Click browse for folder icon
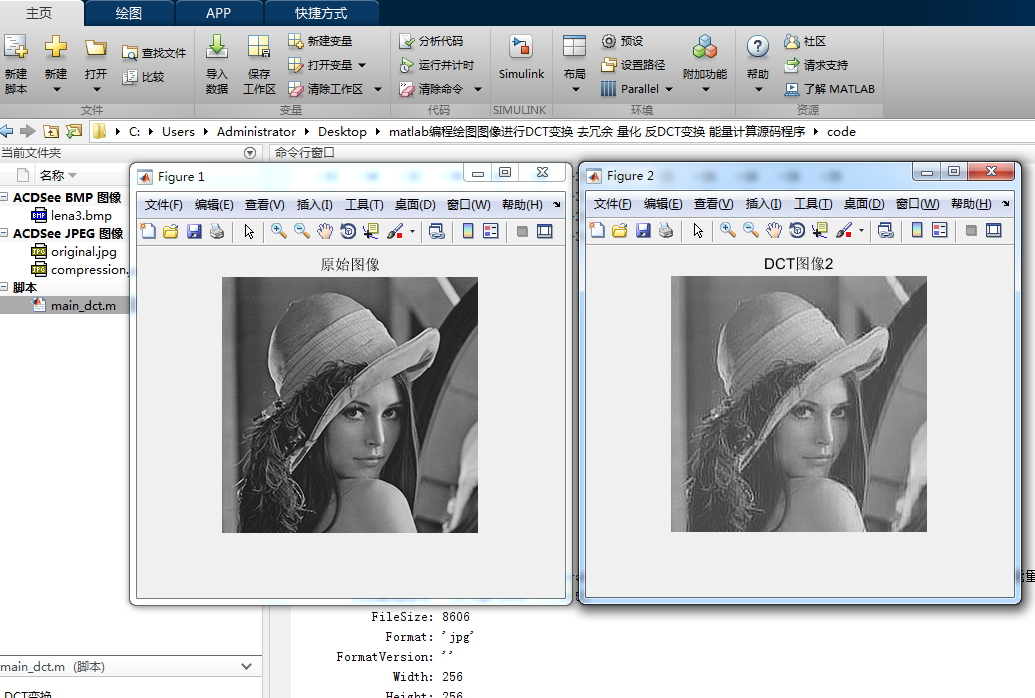 point(75,131)
